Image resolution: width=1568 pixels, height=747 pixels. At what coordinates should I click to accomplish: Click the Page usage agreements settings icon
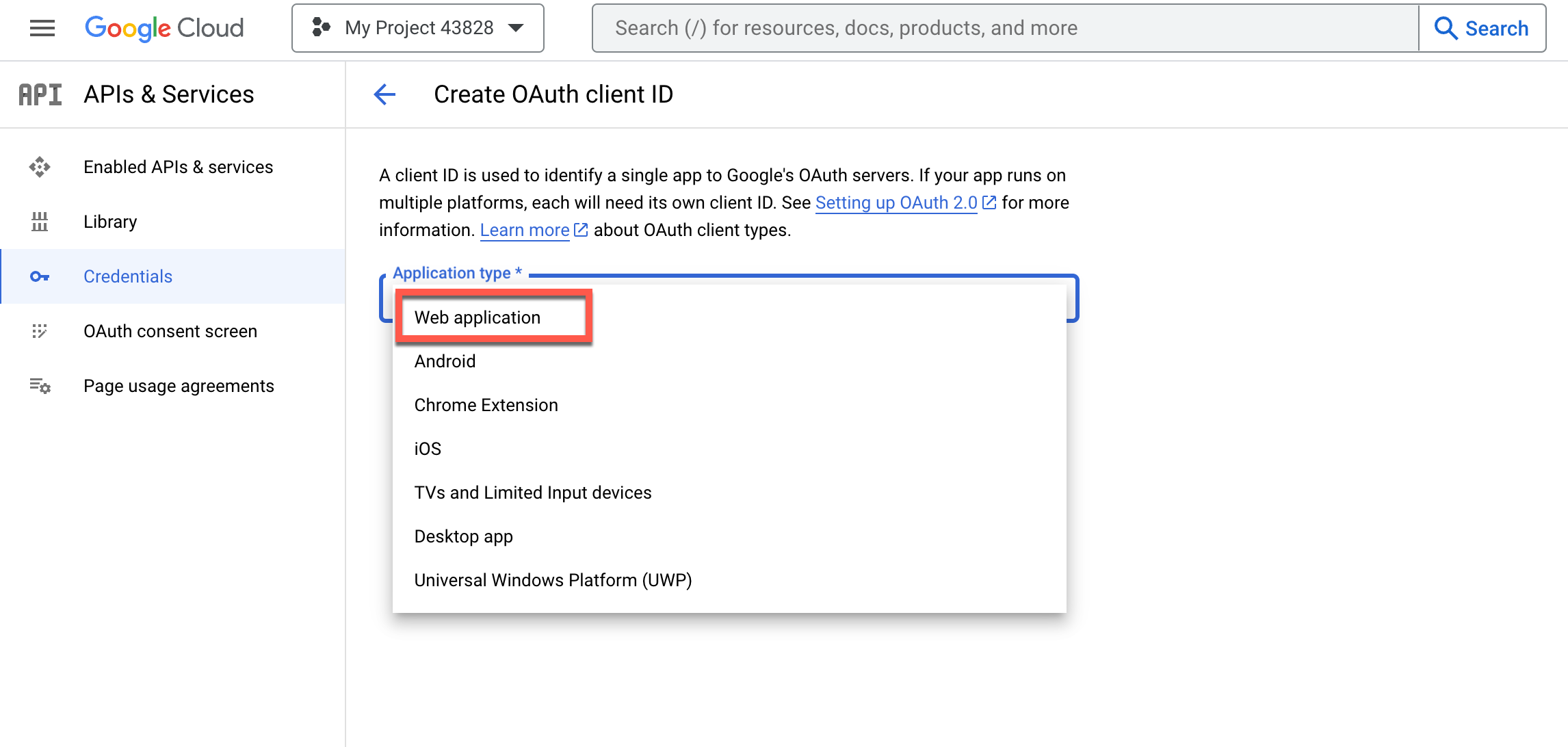pos(40,386)
